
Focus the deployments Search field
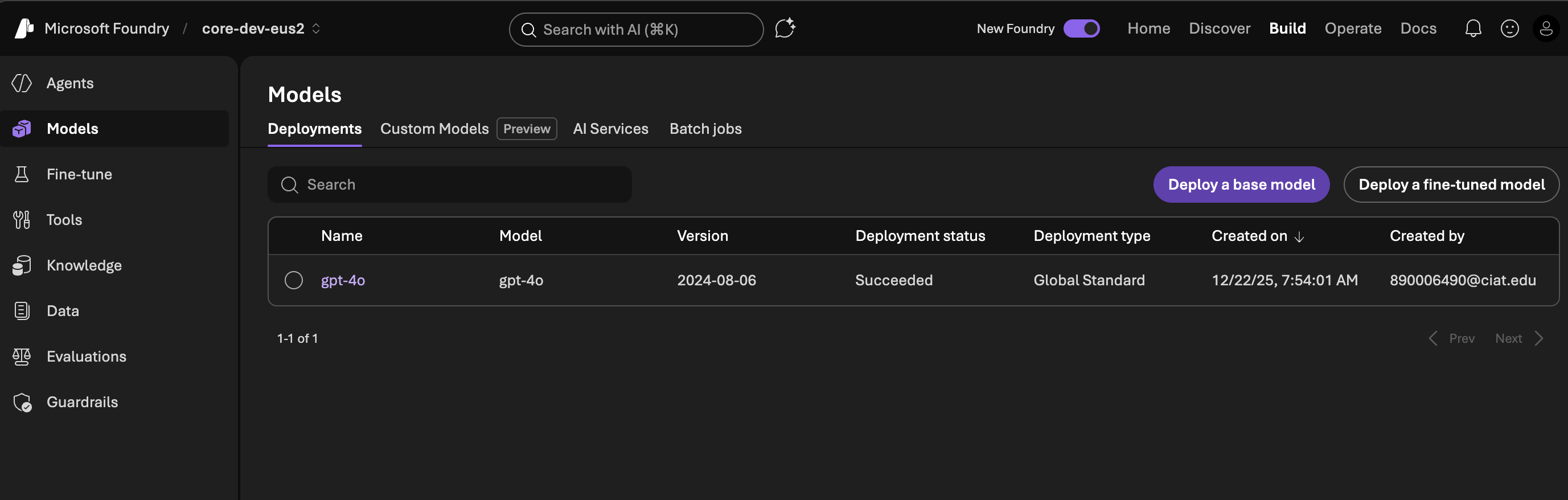point(450,185)
